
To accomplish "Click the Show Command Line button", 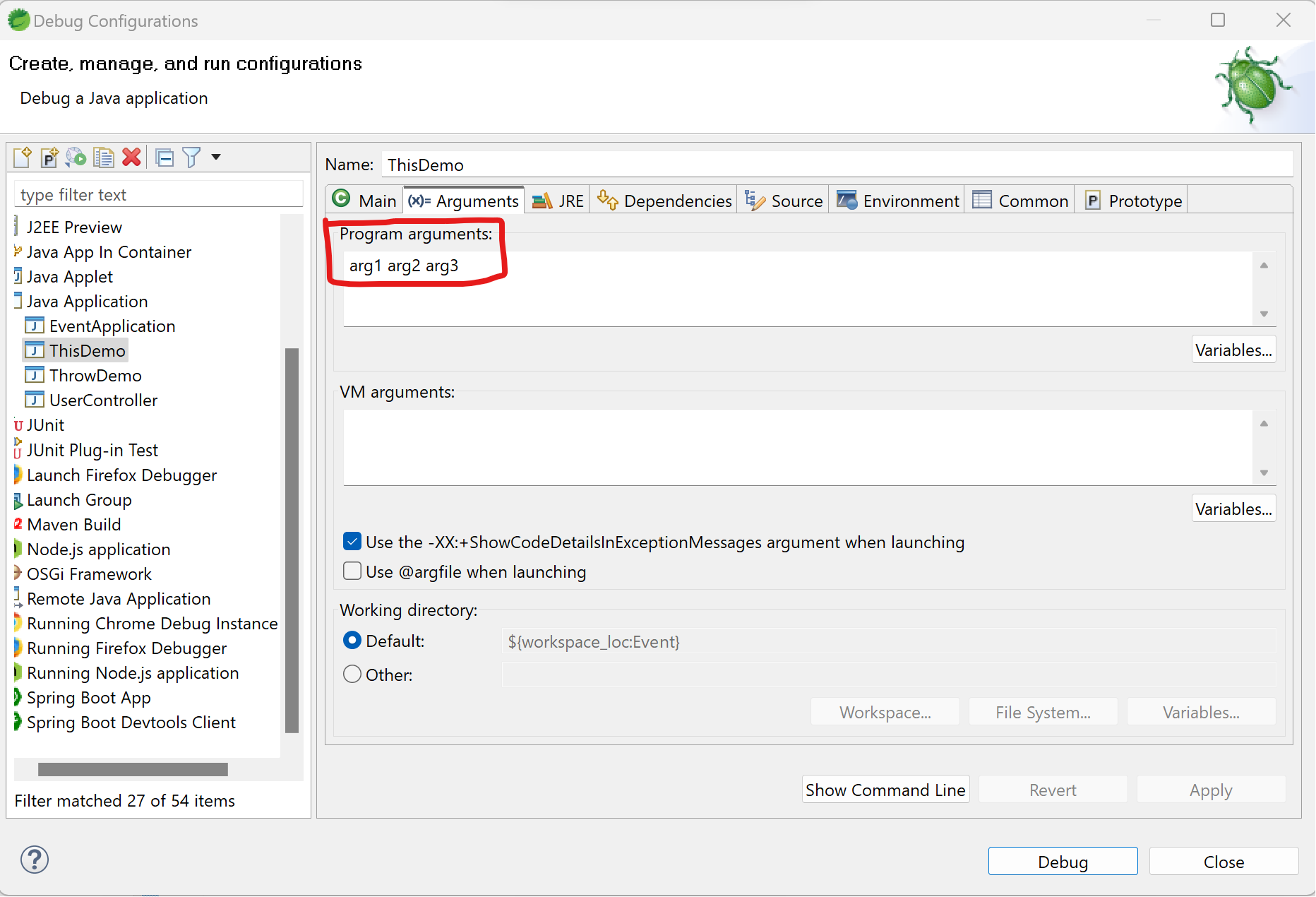I will pyautogui.click(x=885, y=790).
